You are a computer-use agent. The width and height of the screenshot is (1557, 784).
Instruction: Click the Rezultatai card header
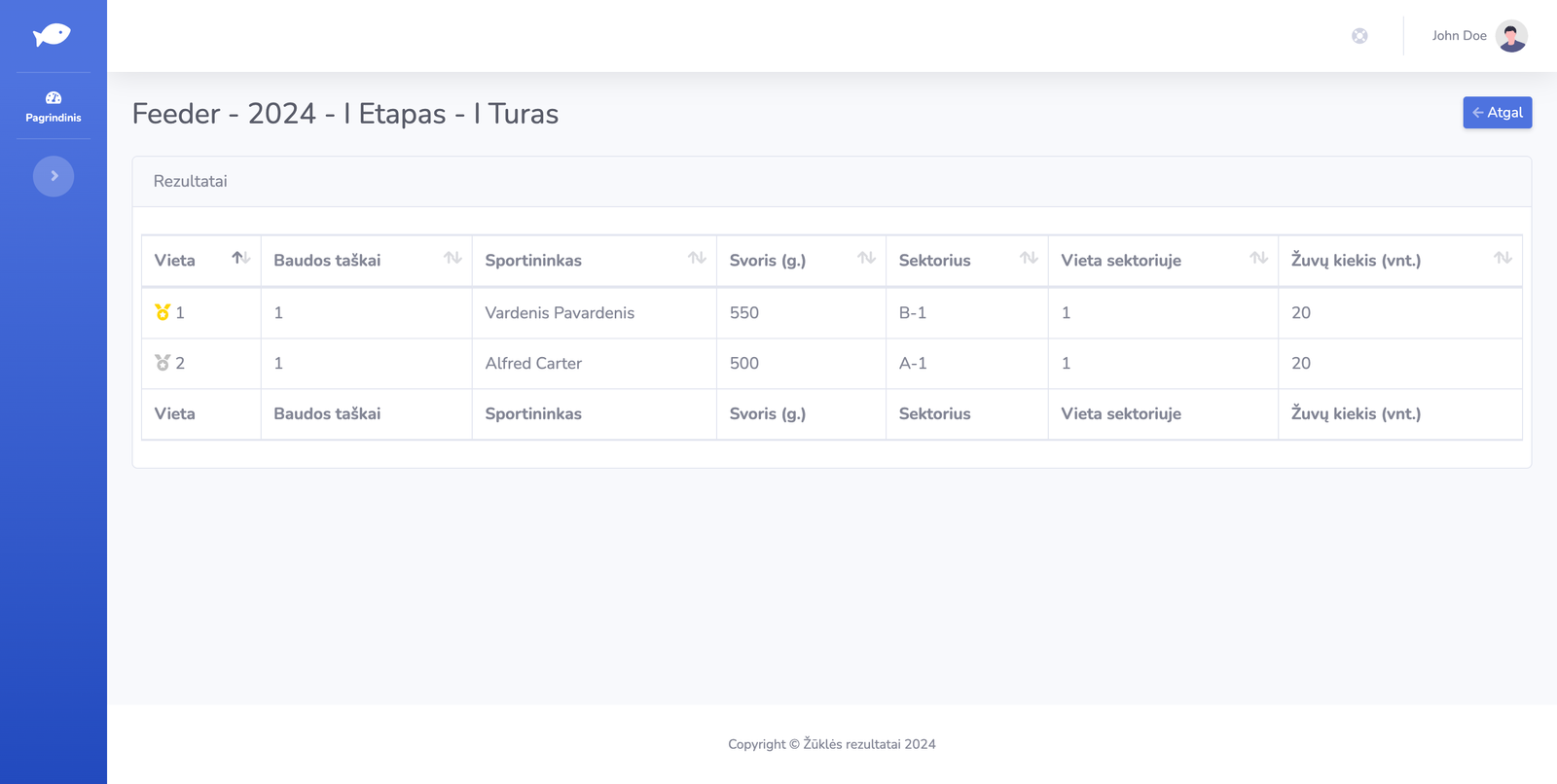click(191, 182)
